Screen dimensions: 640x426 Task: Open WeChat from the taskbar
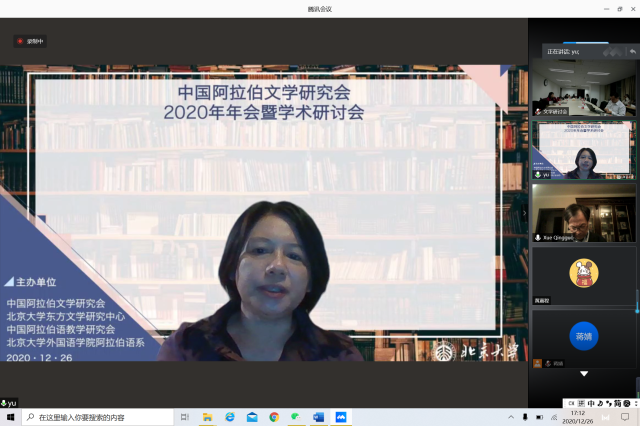[296, 417]
